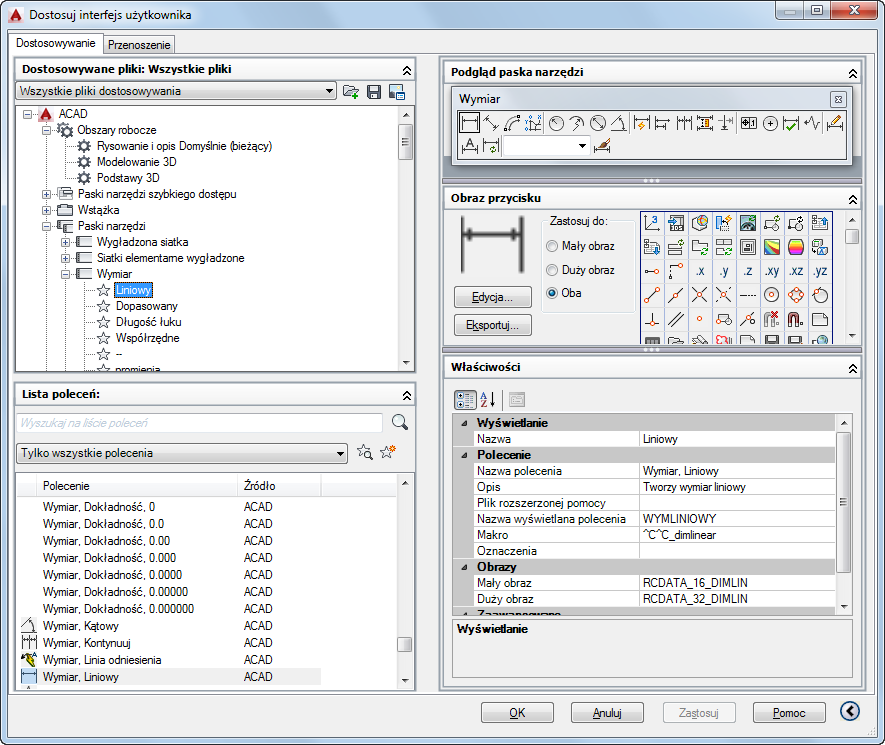Click the round back-arrow collapse dialog button
The image size is (885, 745).
[850, 711]
